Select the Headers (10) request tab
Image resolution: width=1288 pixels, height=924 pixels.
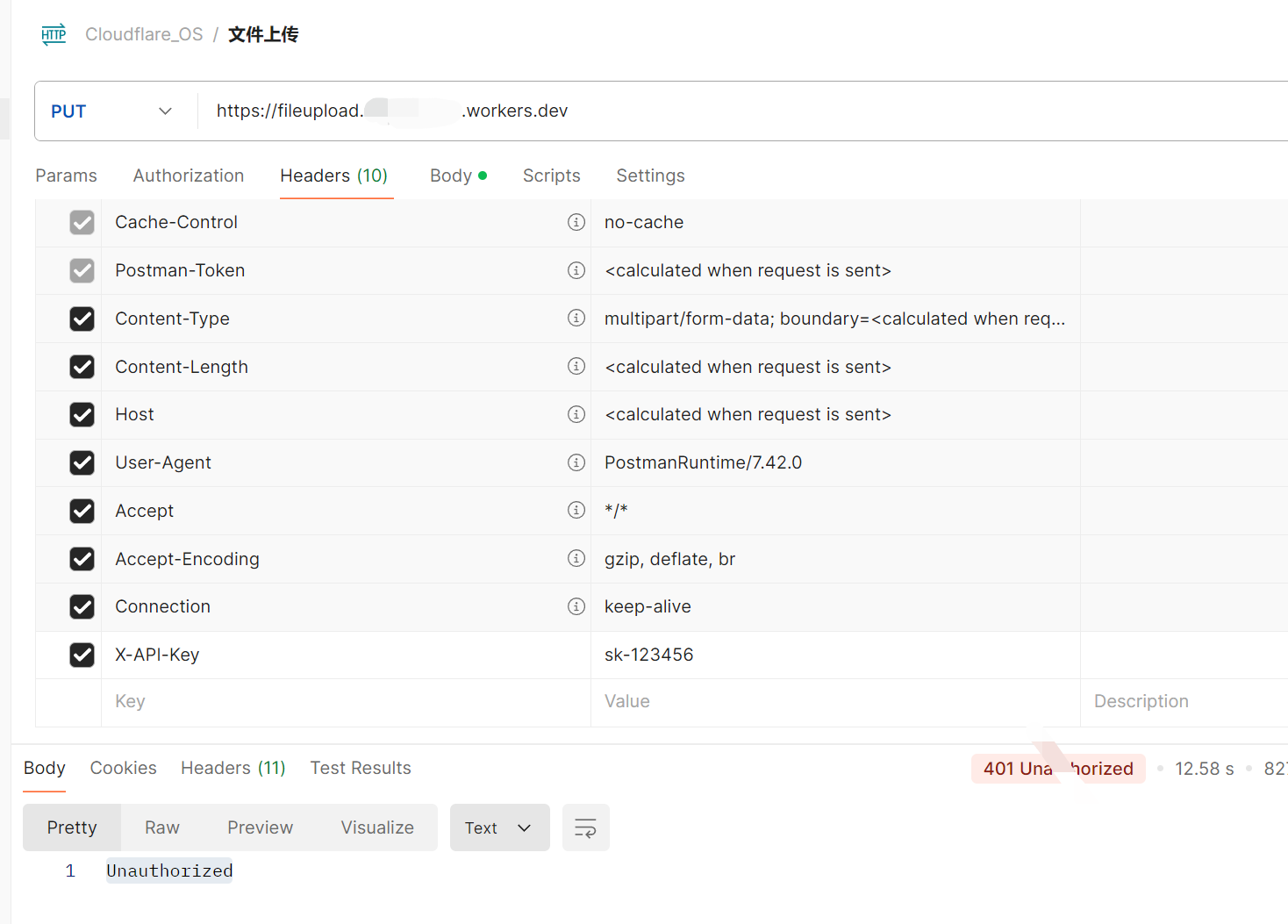pyautogui.click(x=334, y=175)
